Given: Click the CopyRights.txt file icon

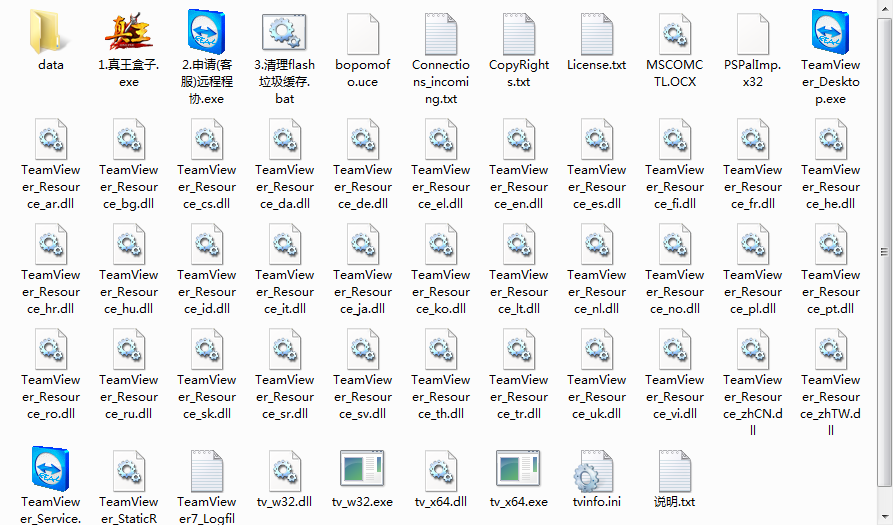Looking at the screenshot, I should tap(519, 34).
